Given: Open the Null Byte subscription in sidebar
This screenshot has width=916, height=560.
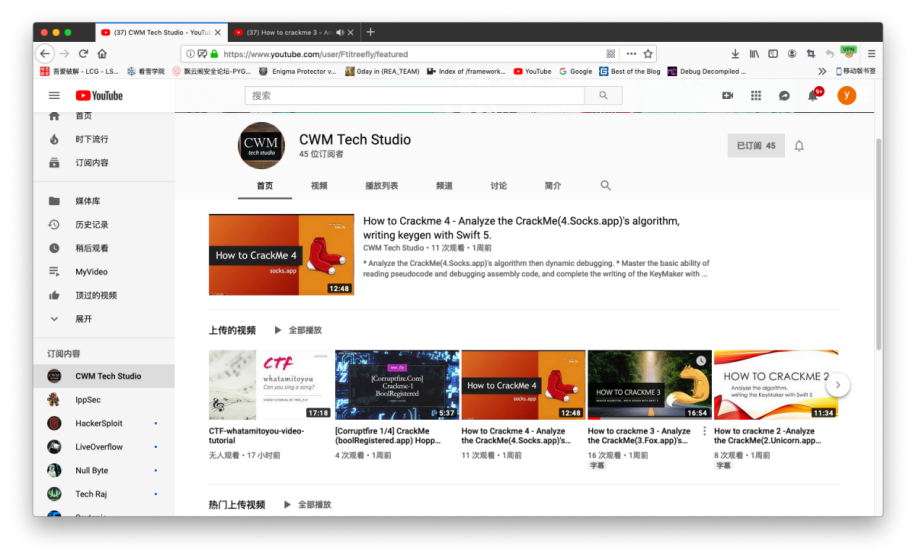Looking at the screenshot, I should click(x=103, y=470).
